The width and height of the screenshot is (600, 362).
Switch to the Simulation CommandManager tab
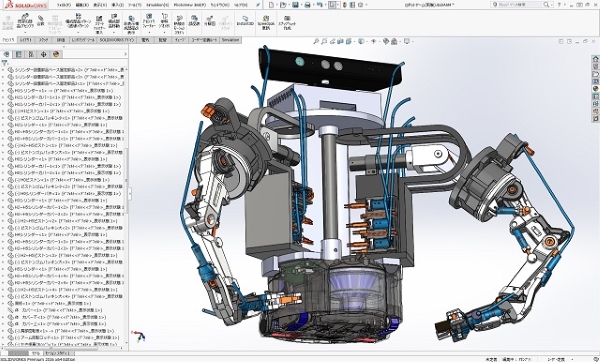(x=230, y=40)
